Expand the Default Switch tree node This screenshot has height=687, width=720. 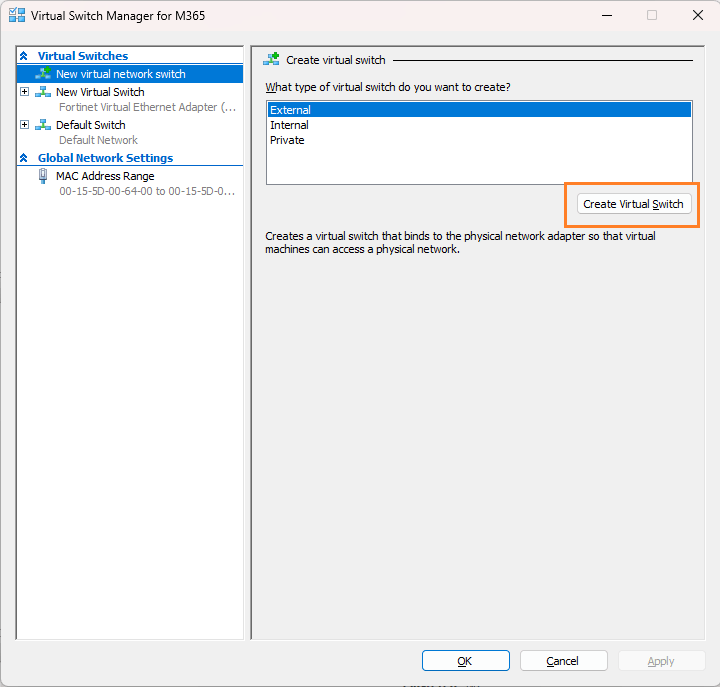tap(25, 125)
